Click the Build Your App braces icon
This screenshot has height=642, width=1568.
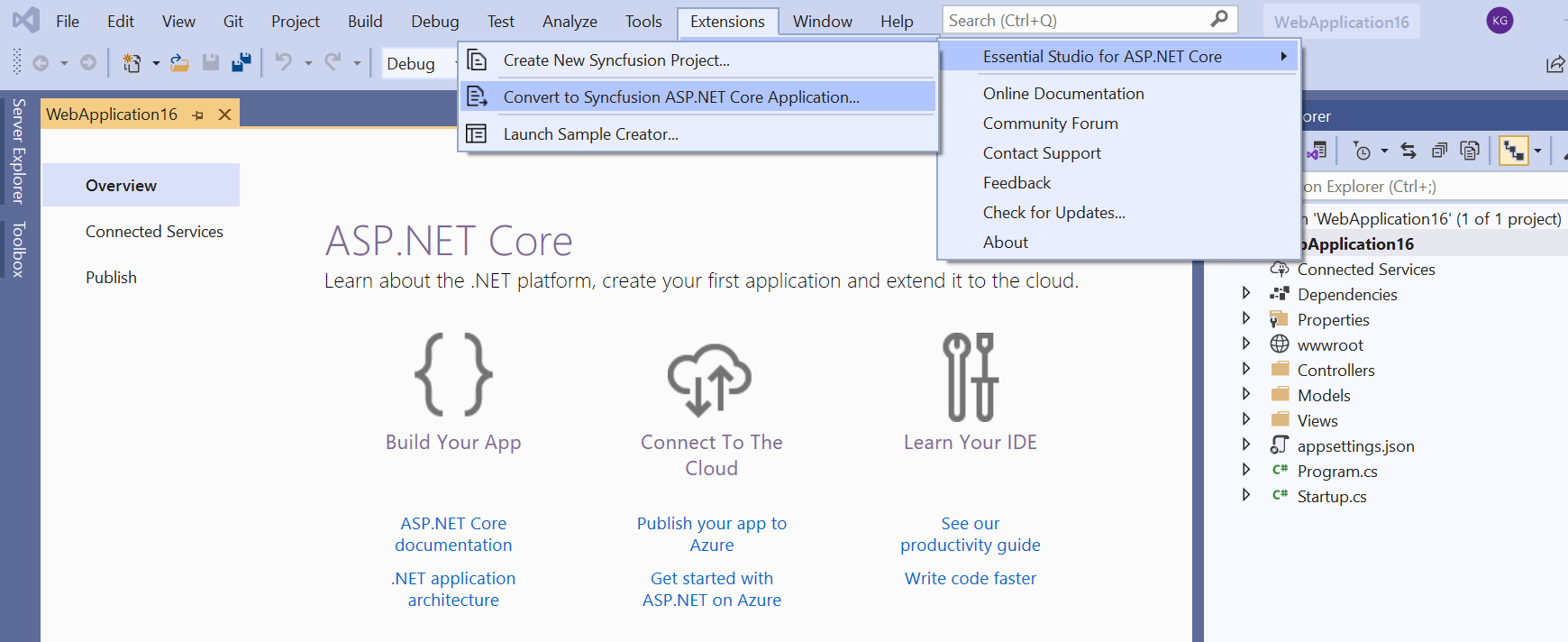click(x=453, y=374)
